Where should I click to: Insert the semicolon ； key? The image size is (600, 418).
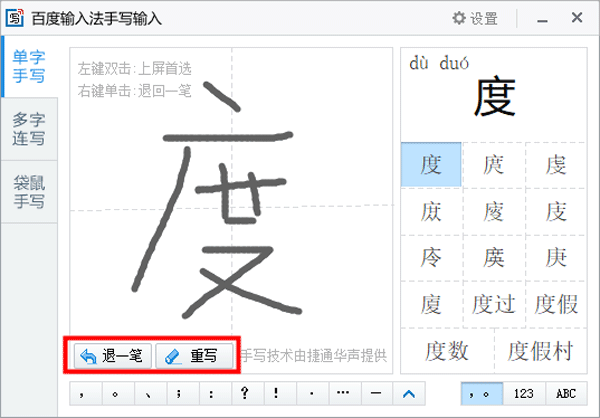coord(183,393)
